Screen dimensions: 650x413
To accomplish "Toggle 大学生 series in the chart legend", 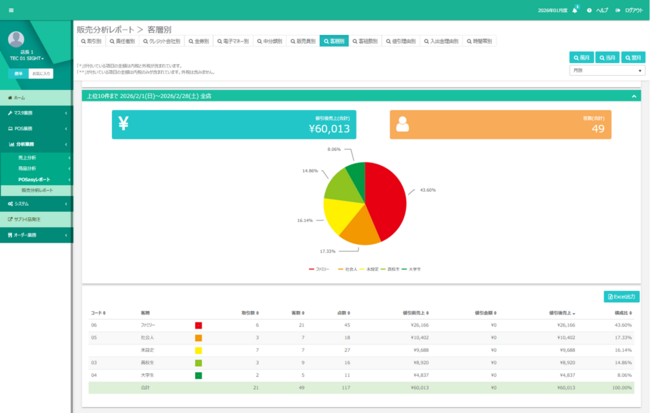I will pos(412,269).
